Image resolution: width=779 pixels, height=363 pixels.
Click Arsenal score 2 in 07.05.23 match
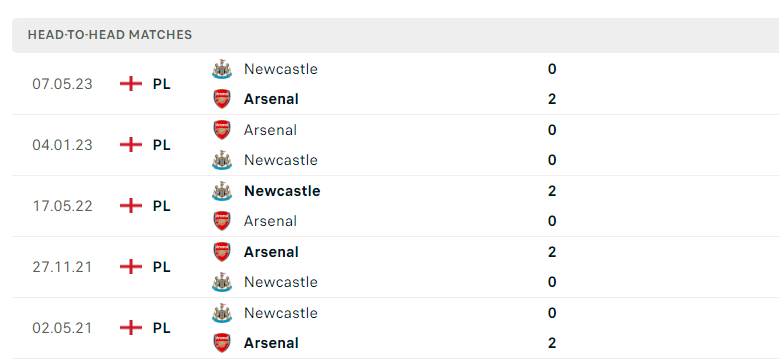tap(552, 99)
